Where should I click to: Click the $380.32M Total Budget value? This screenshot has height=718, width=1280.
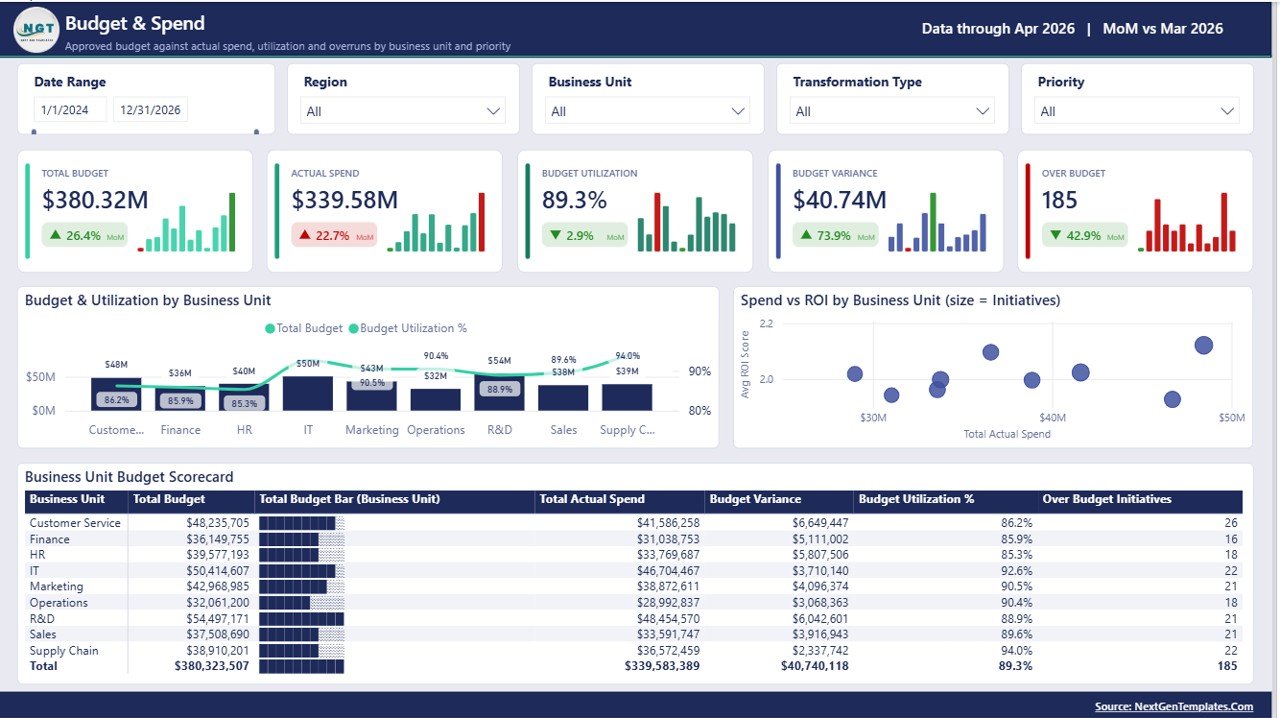click(95, 200)
